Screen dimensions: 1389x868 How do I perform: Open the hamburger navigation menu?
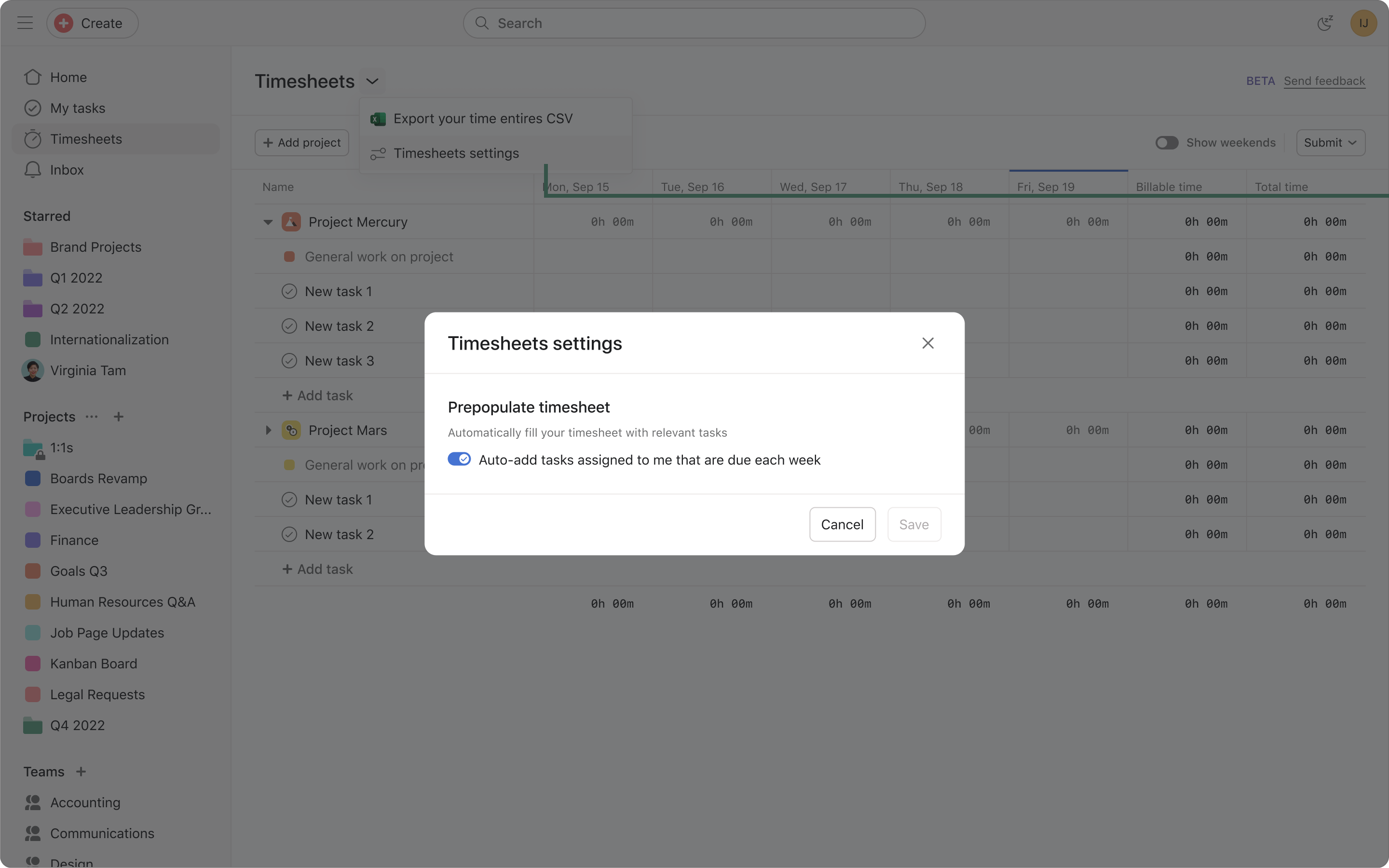coord(24,23)
